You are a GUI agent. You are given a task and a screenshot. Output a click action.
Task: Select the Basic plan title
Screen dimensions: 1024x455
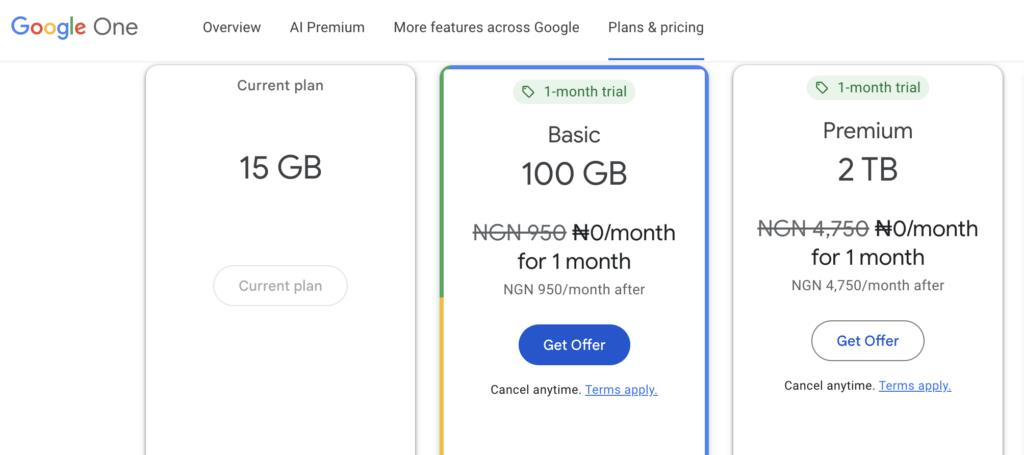point(574,135)
